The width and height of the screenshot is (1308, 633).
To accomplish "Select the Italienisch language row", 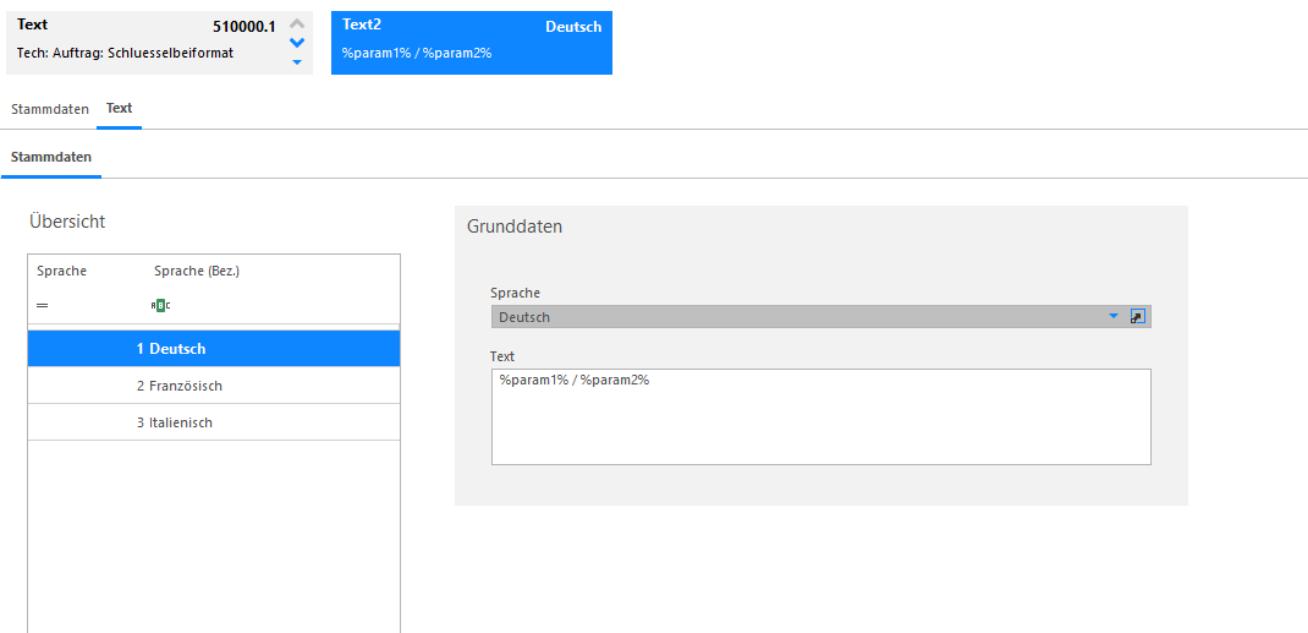I will [x=214, y=423].
